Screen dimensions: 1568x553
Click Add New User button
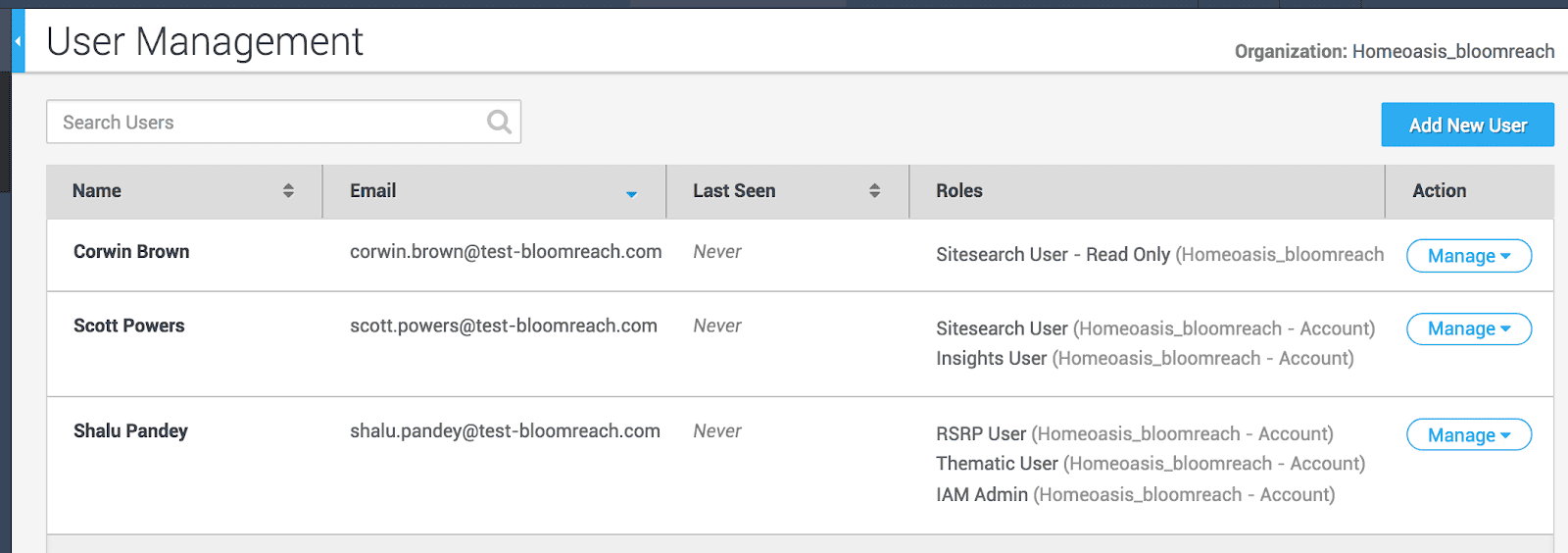click(x=1467, y=125)
